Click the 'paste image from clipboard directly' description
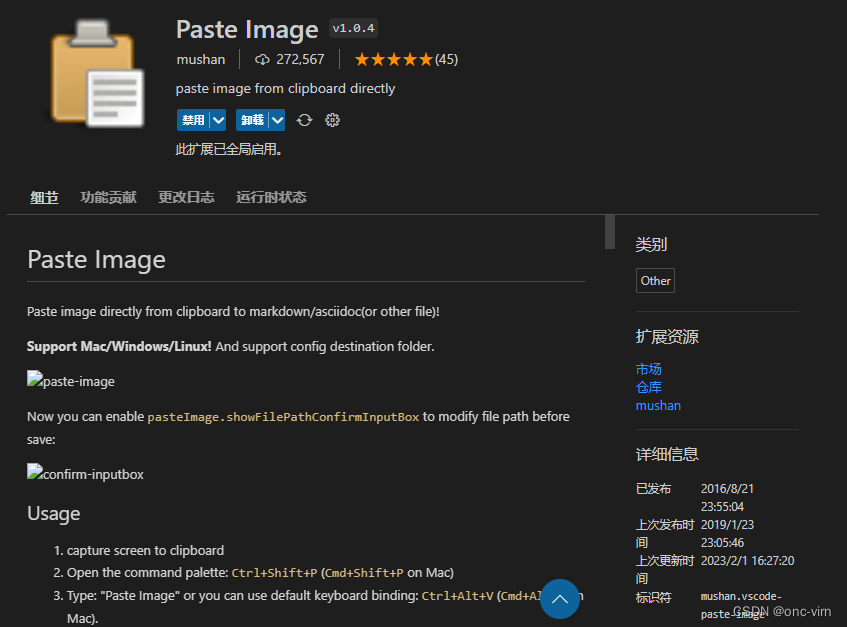Viewport: 847px width, 627px height. [x=285, y=89]
